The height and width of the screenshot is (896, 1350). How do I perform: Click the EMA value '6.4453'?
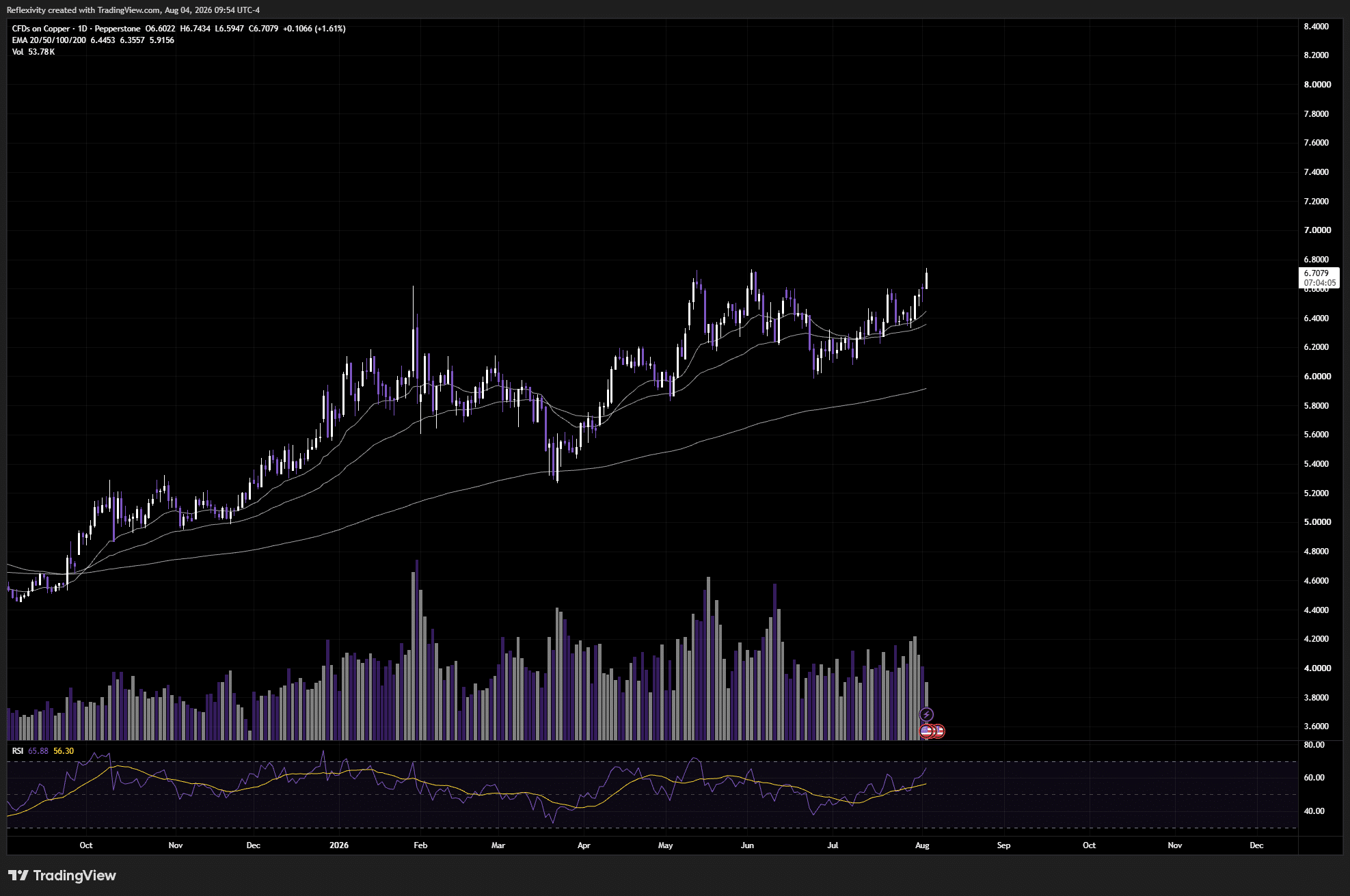coord(103,40)
